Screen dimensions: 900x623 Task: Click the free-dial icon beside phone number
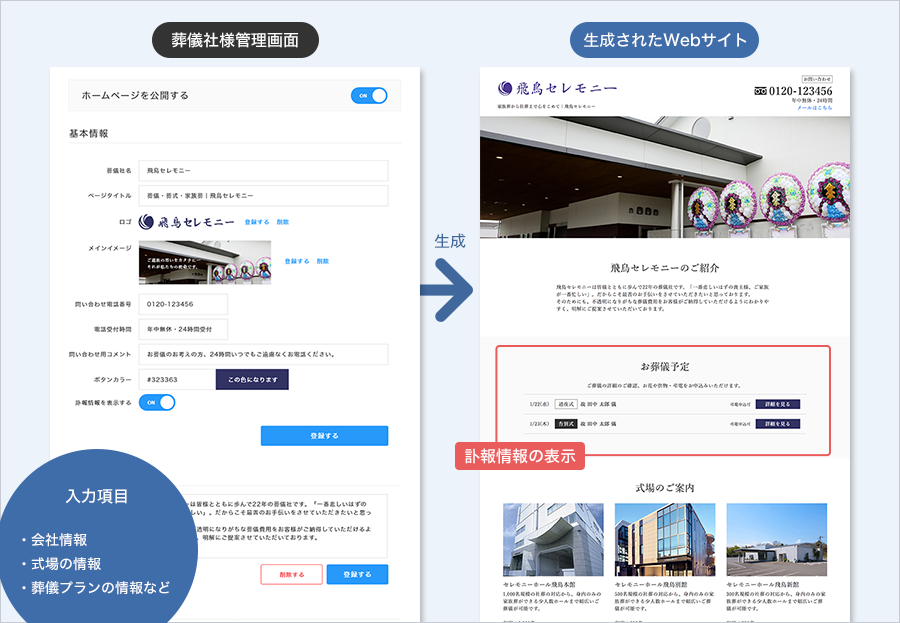click(761, 91)
